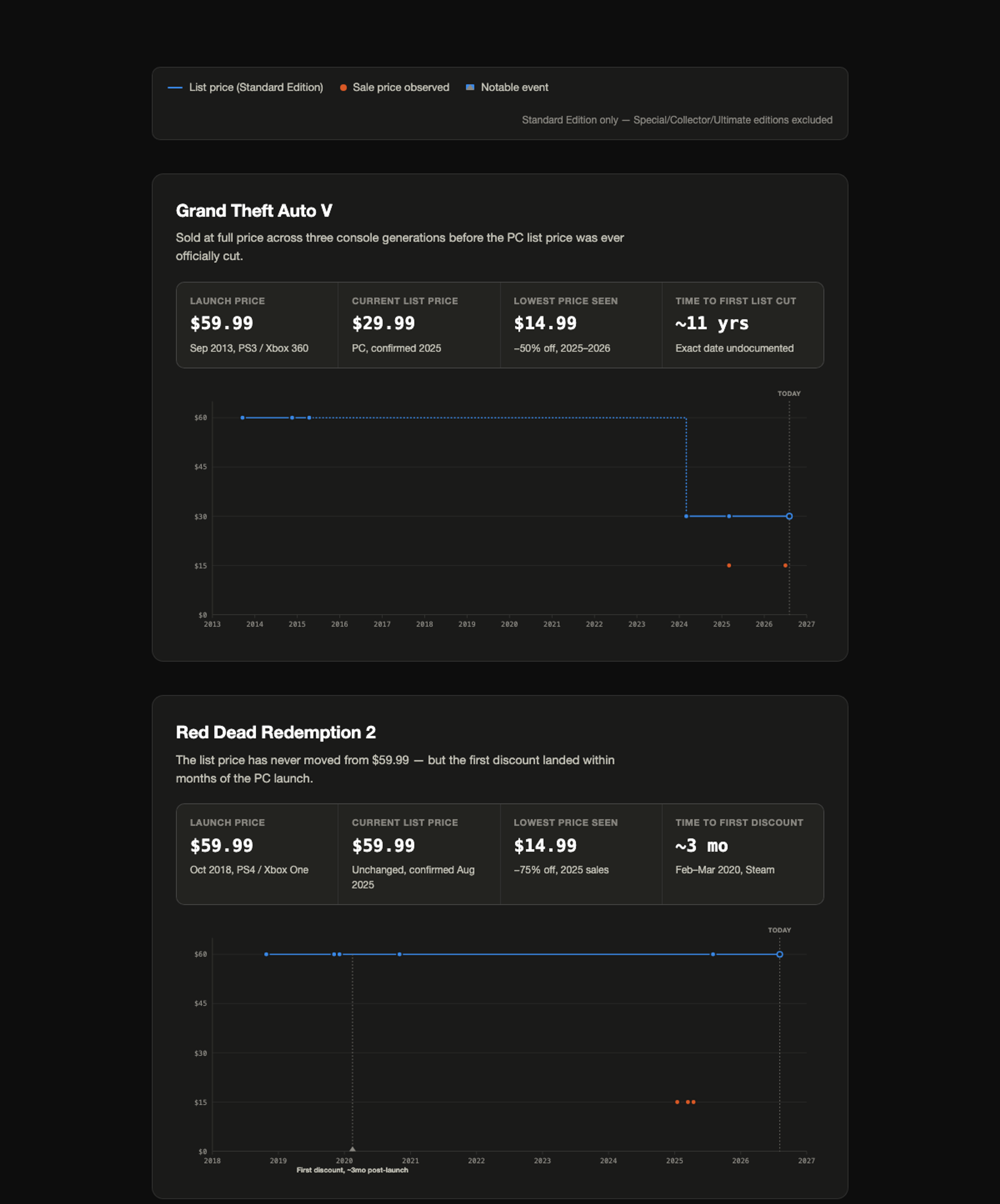Screen dimensions: 1000x1204
Task: Click the blue line legend marker for List price
Action: pos(175,88)
